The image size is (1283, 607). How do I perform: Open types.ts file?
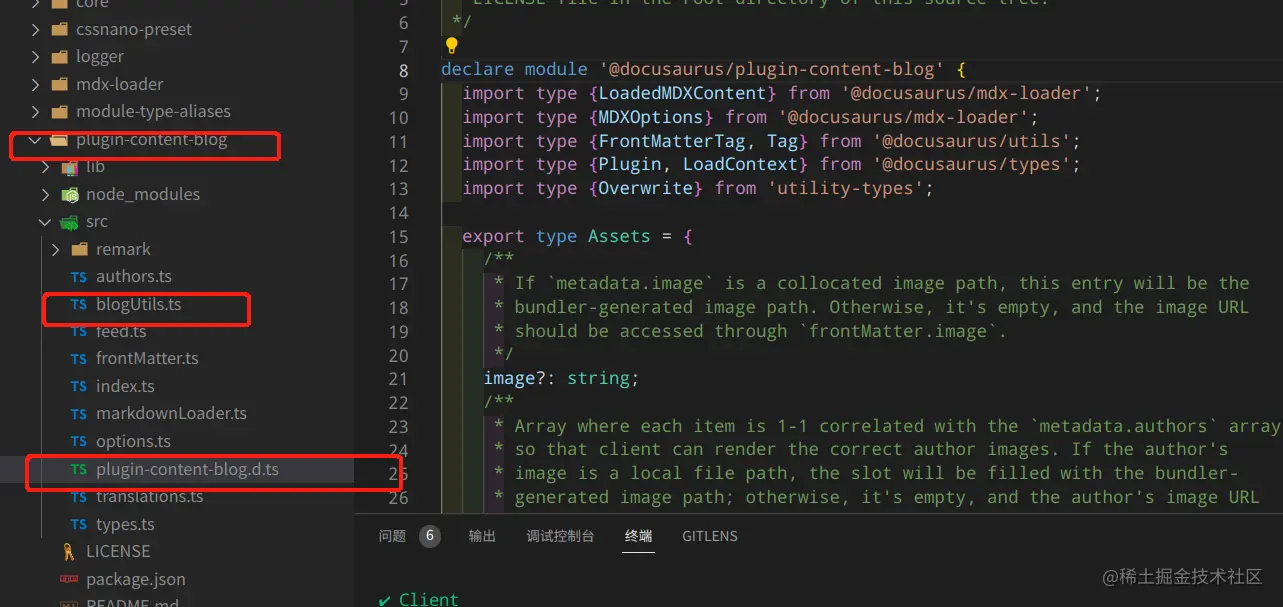click(125, 524)
